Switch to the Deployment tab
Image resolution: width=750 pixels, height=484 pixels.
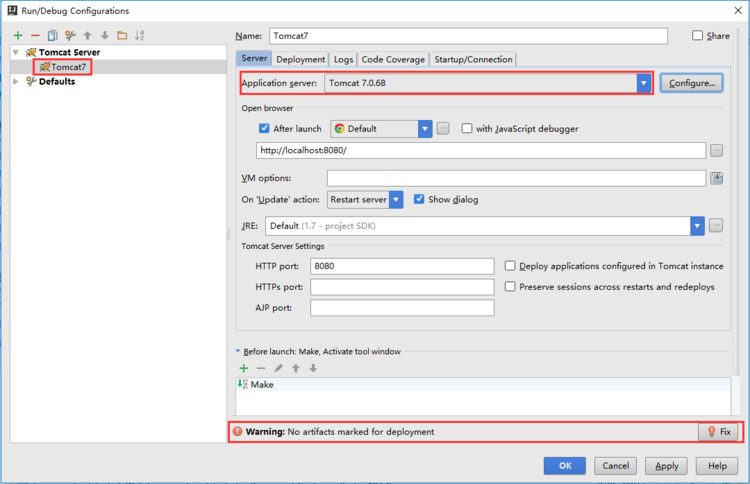[x=300, y=59]
